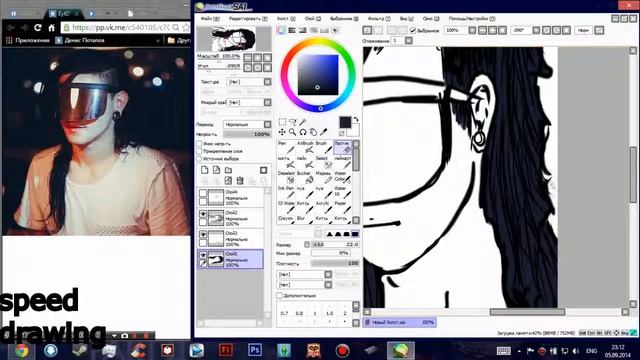Select the AirBrush tool
The width and height of the screenshot is (640, 360).
click(304, 147)
